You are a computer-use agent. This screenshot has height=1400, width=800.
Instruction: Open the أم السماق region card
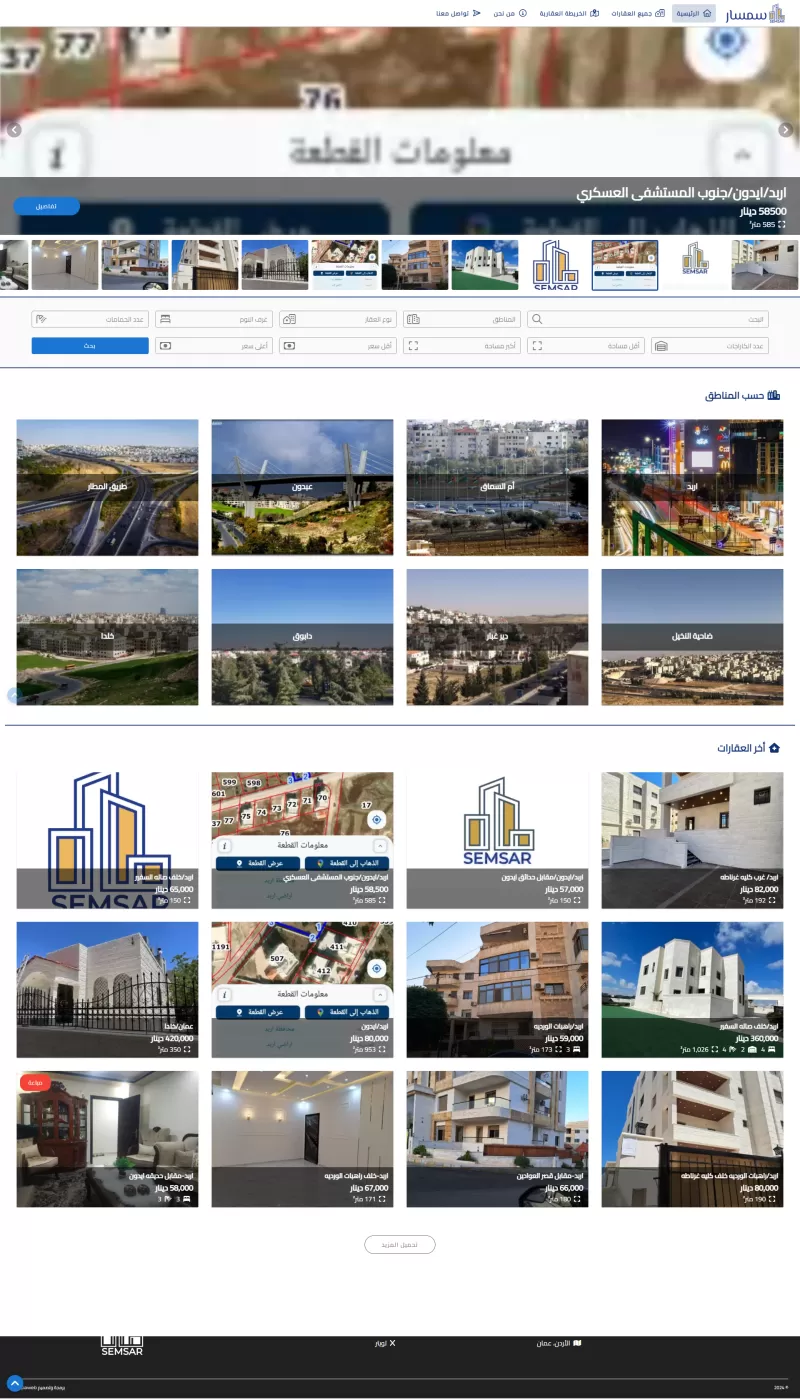click(x=497, y=487)
